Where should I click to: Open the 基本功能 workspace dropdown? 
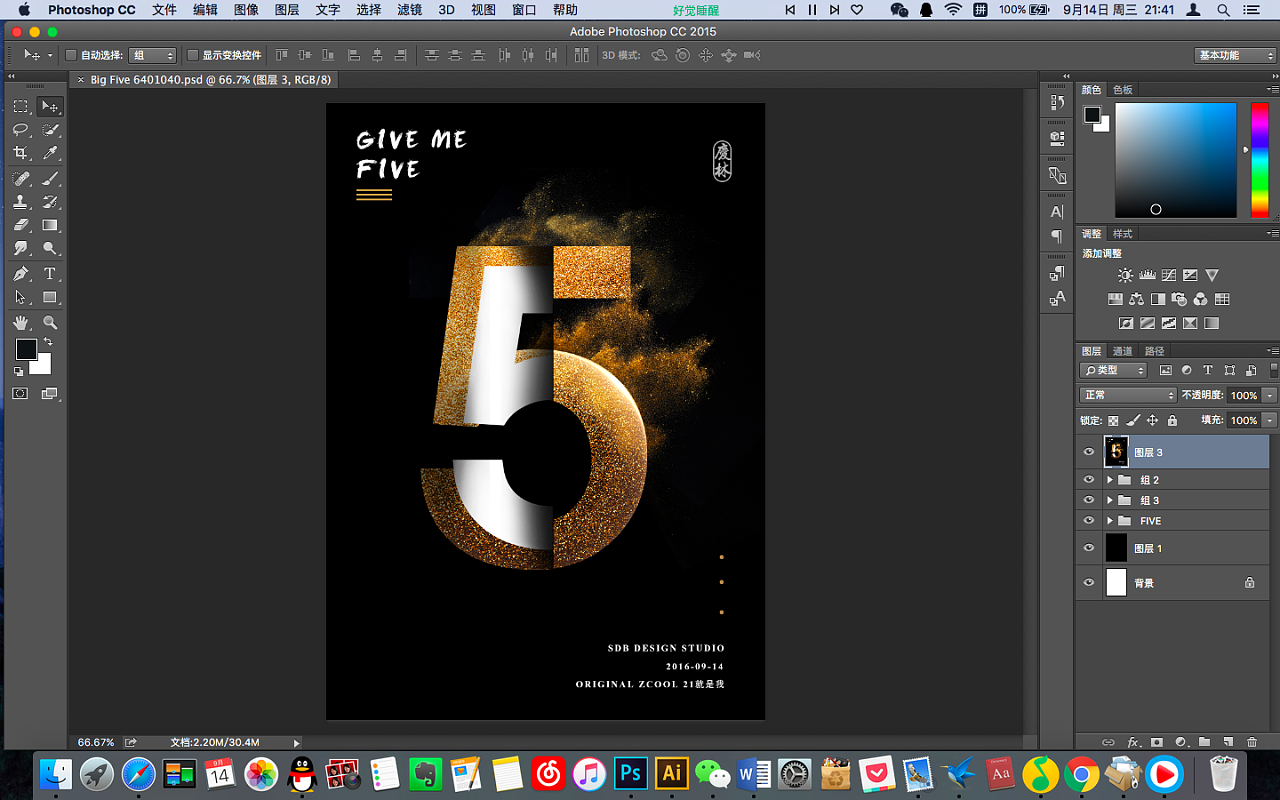click(x=1235, y=55)
